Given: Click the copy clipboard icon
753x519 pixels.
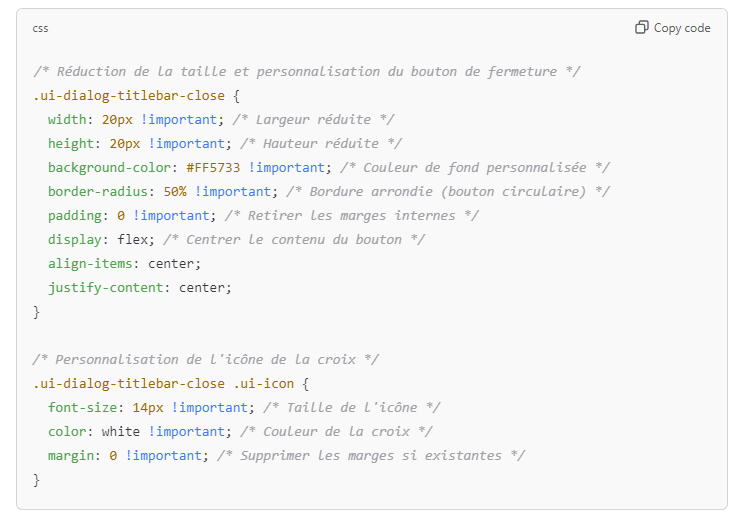Looking at the screenshot, I should pyautogui.click(x=642, y=27).
